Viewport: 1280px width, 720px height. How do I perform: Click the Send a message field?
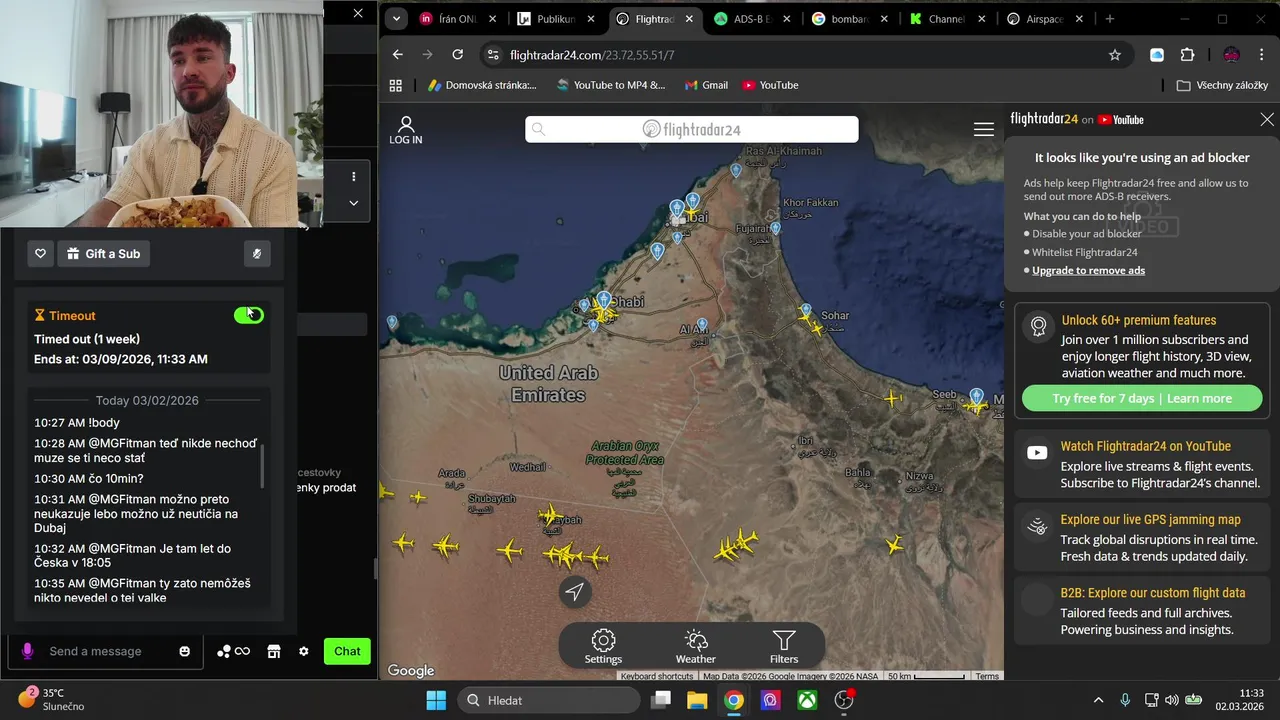point(105,651)
